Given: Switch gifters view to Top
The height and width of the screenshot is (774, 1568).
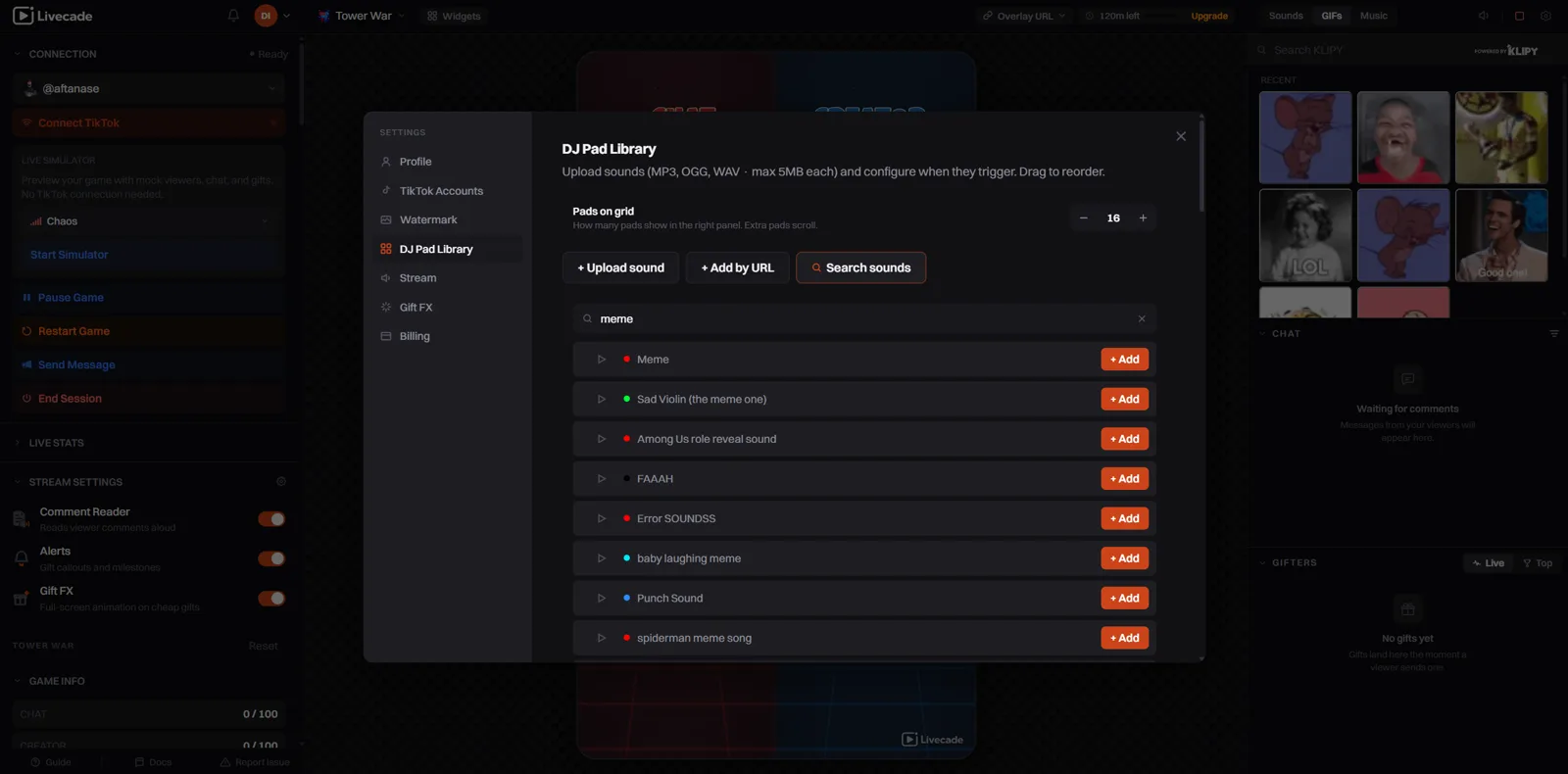Looking at the screenshot, I should tap(1537, 563).
